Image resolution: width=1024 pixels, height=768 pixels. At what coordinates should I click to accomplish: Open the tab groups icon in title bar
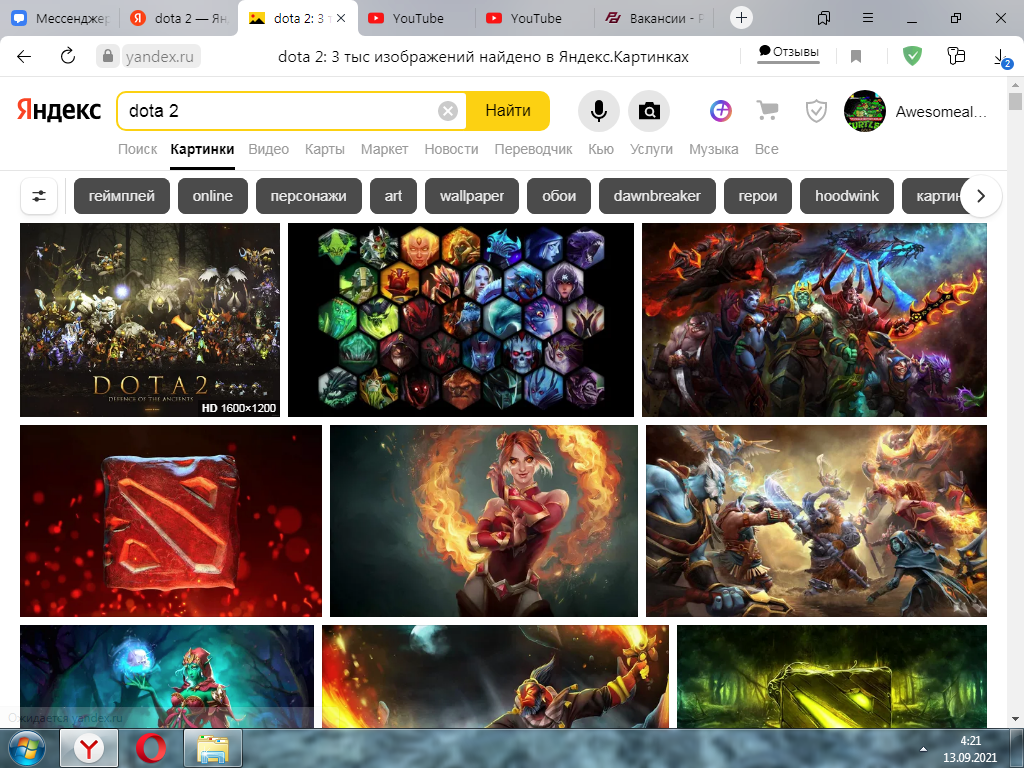pos(824,18)
